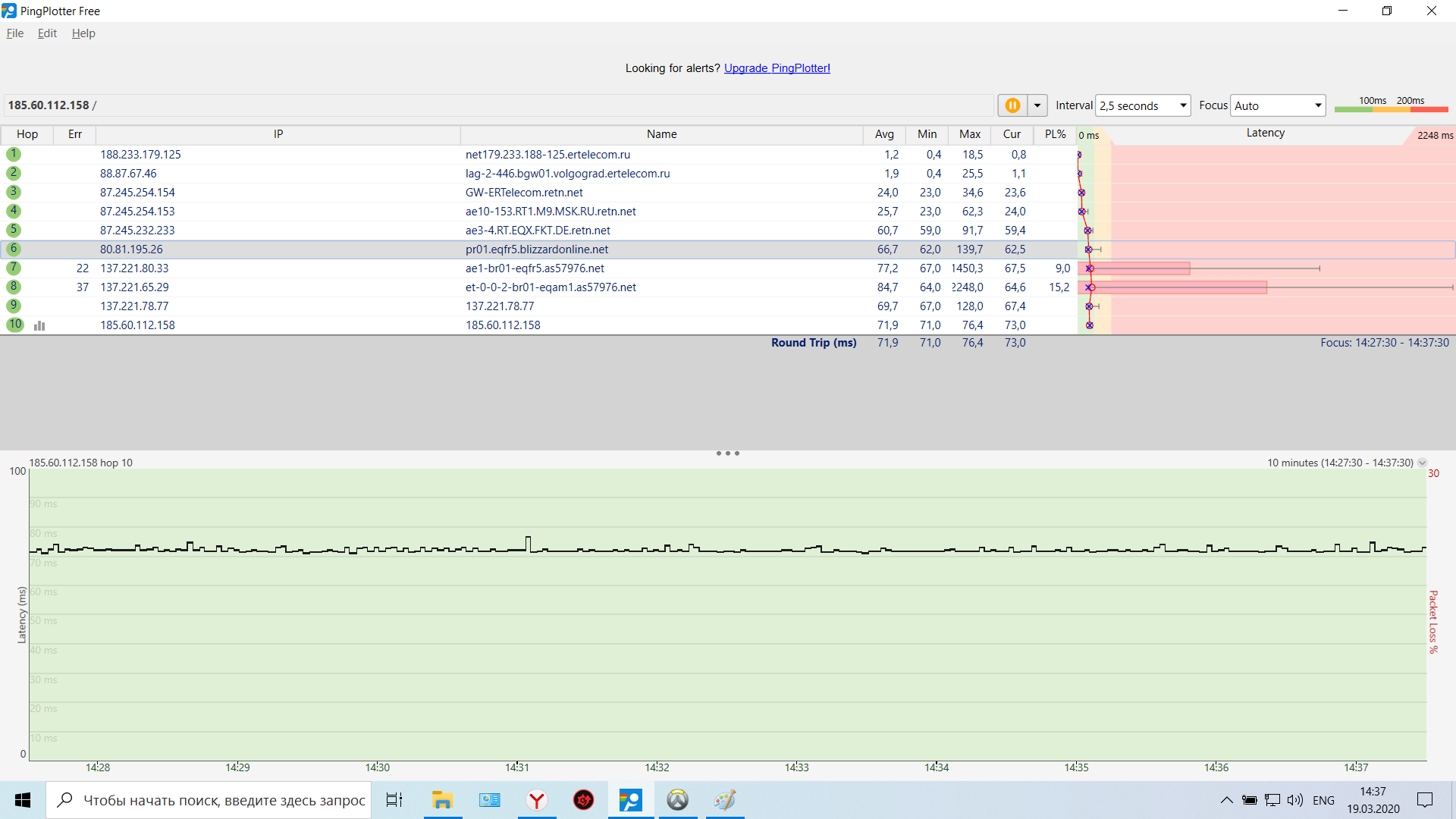Click the three-dot splitter handle above the graph
1456x819 pixels.
pos(728,453)
